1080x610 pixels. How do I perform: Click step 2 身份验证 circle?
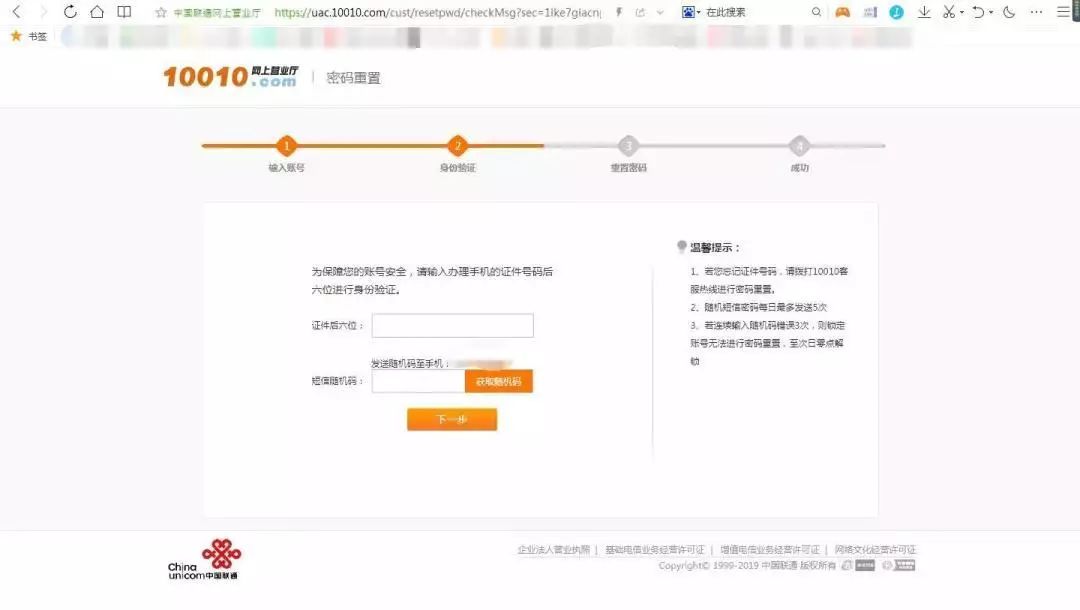point(457,145)
